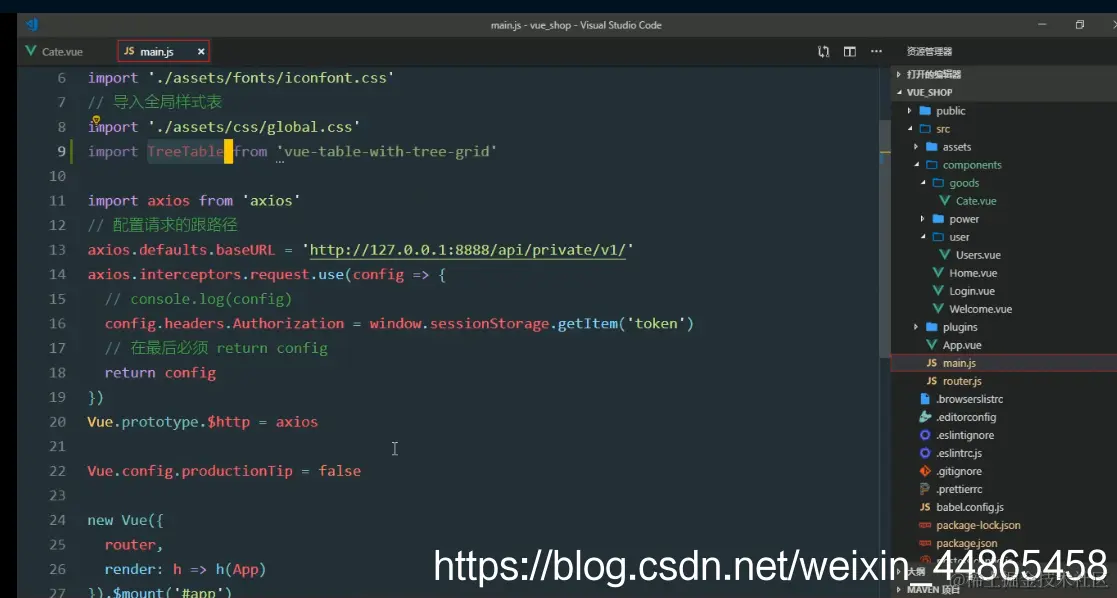
Task: Click the plugins folder icon
Action: tap(932, 326)
